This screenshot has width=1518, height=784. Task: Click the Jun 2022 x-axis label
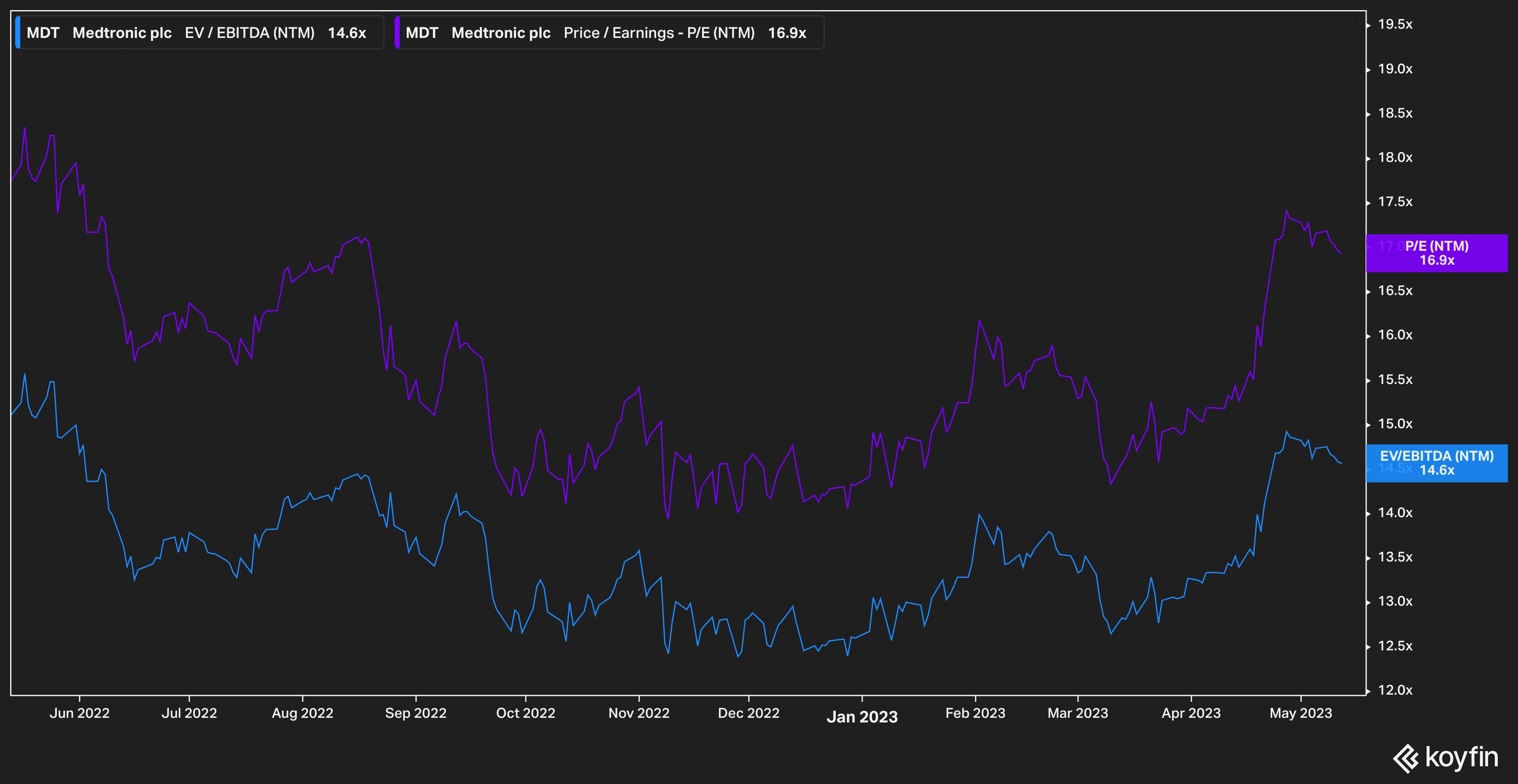80,713
